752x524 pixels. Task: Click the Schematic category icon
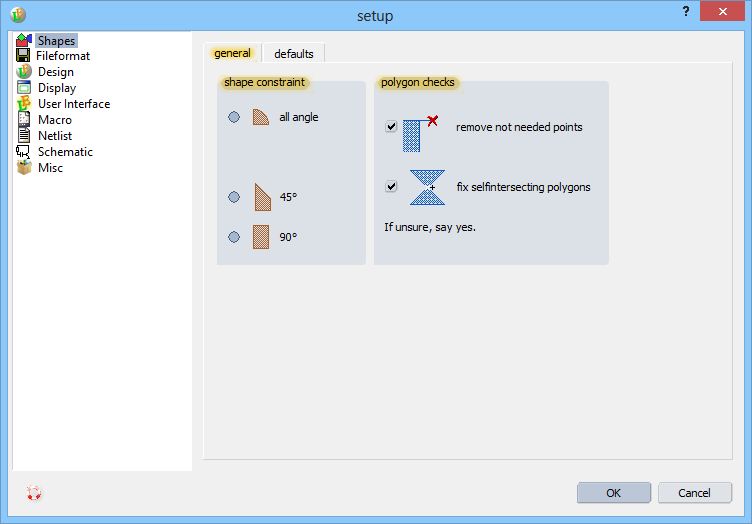23,151
